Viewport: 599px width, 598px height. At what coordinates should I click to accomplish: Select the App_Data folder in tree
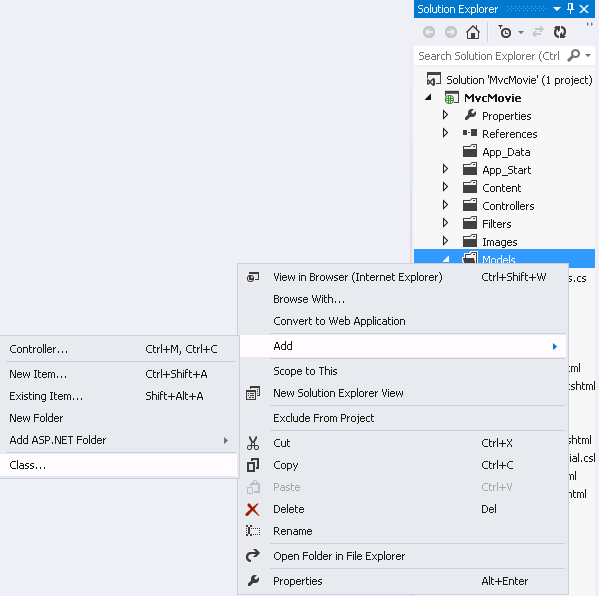(x=506, y=152)
